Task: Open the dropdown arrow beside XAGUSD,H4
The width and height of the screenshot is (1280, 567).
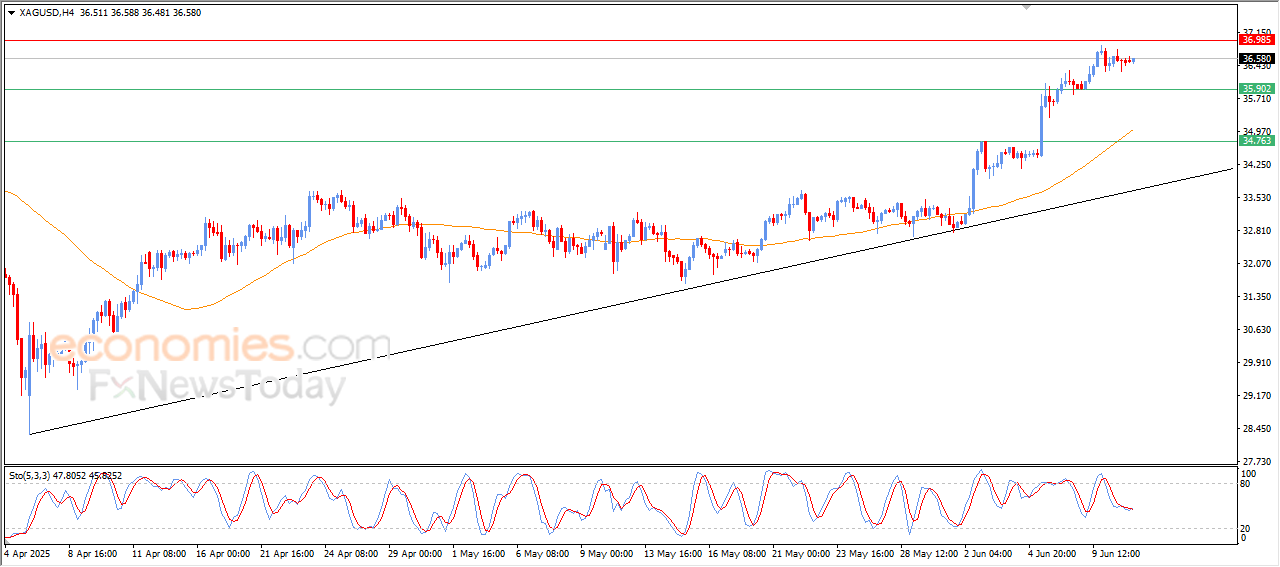Action: (x=11, y=13)
